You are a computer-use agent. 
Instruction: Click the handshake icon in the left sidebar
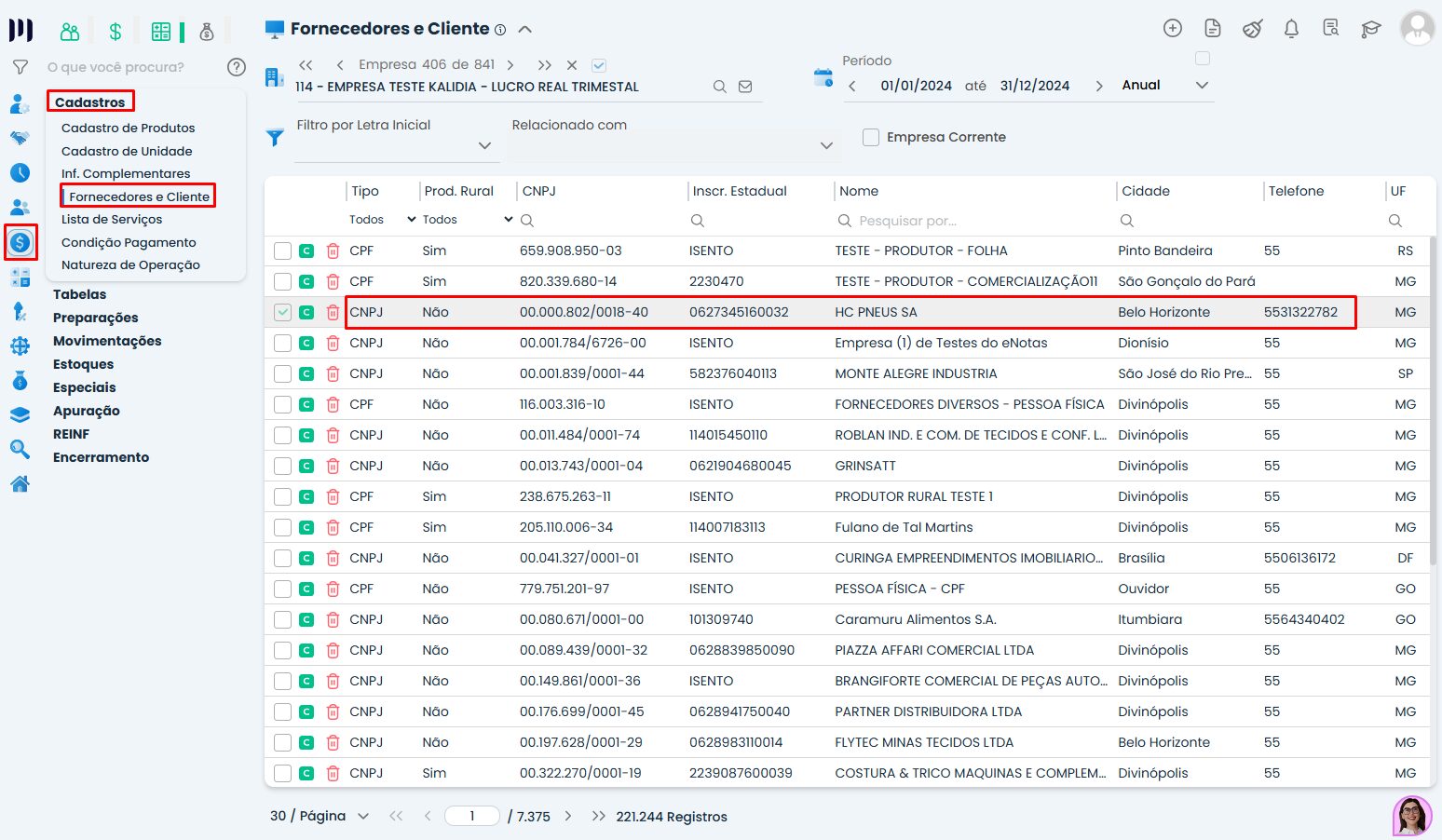[20, 137]
